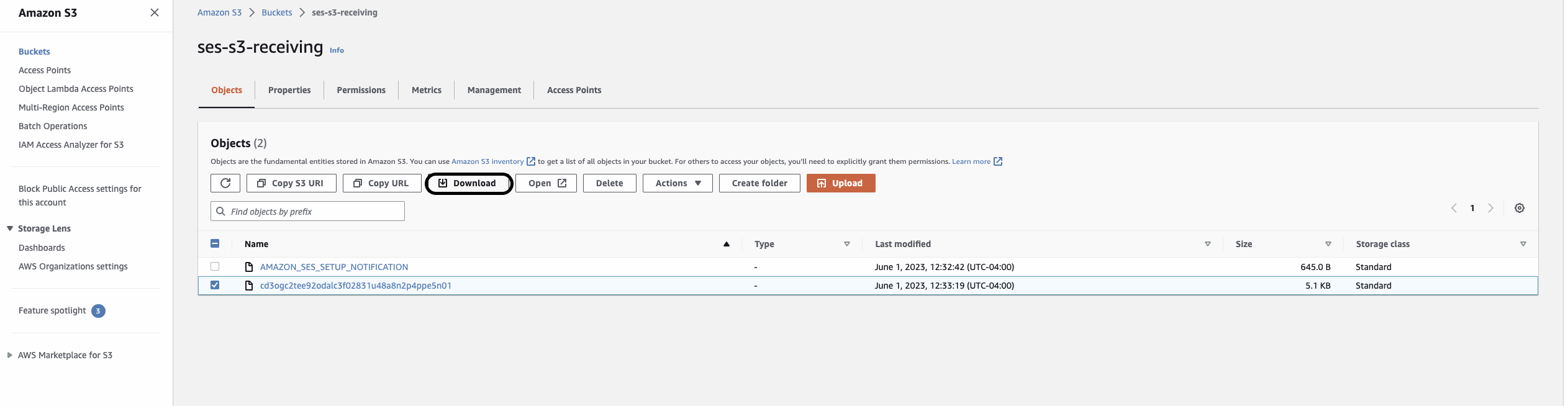Click the Info link next to bucket title
This screenshot has width=1568, height=406.
[x=337, y=50]
